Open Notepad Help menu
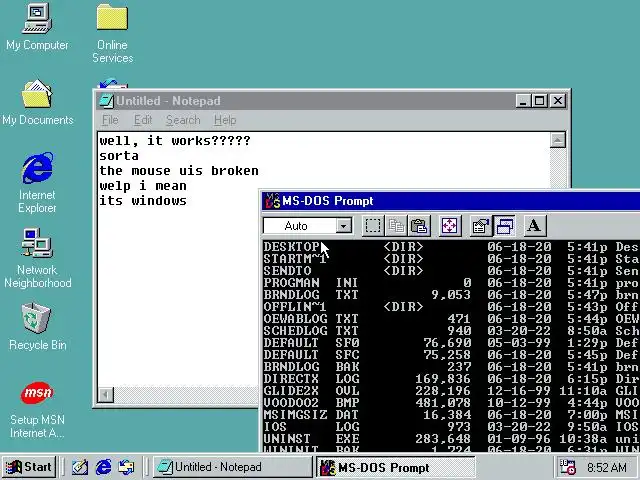The width and height of the screenshot is (640, 480). click(225, 120)
